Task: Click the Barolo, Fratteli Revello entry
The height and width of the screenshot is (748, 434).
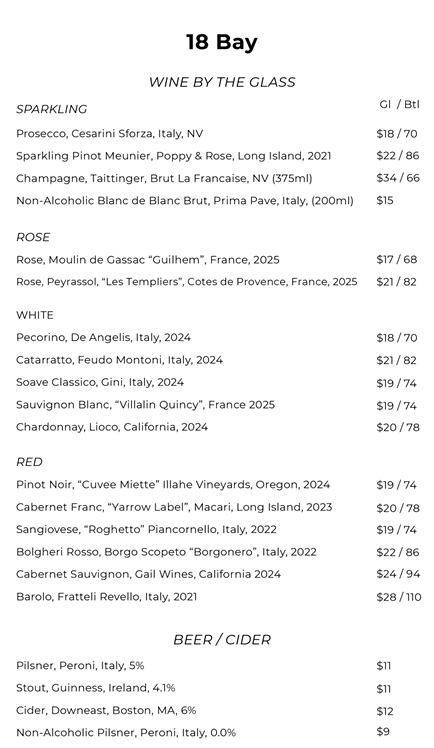Action: (x=107, y=597)
